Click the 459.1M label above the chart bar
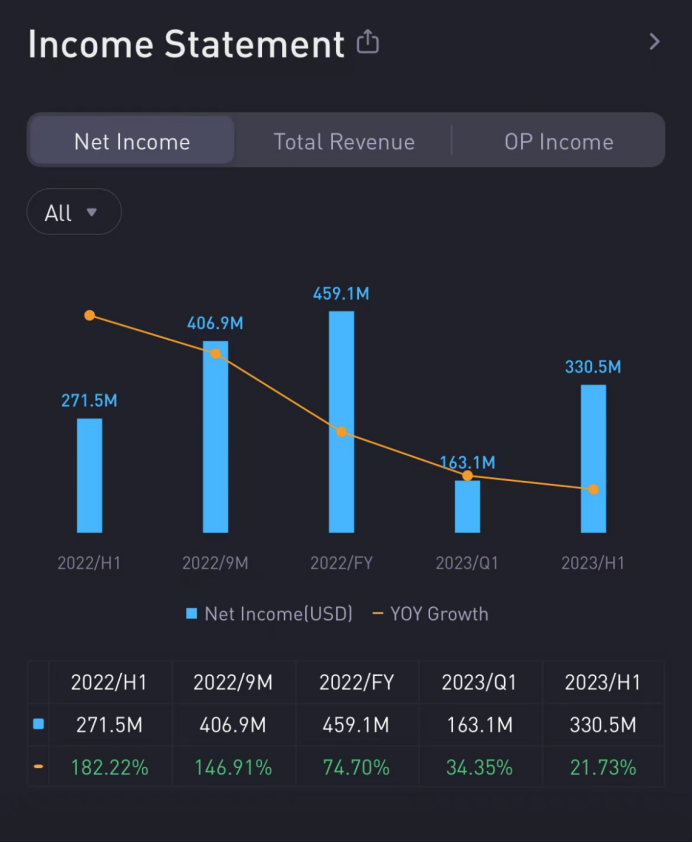 (x=341, y=294)
